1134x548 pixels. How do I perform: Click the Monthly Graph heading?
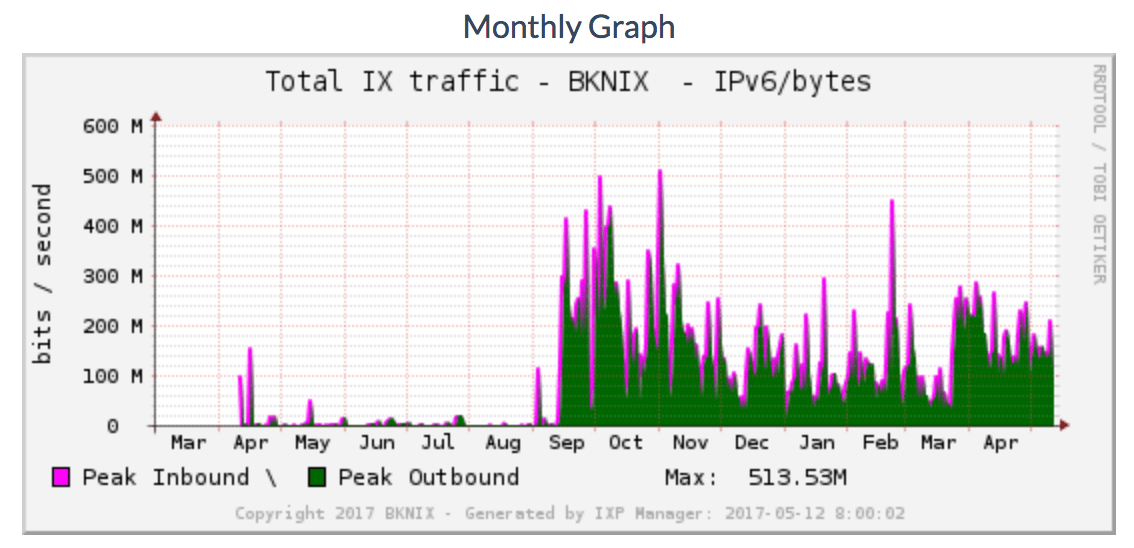(x=569, y=26)
